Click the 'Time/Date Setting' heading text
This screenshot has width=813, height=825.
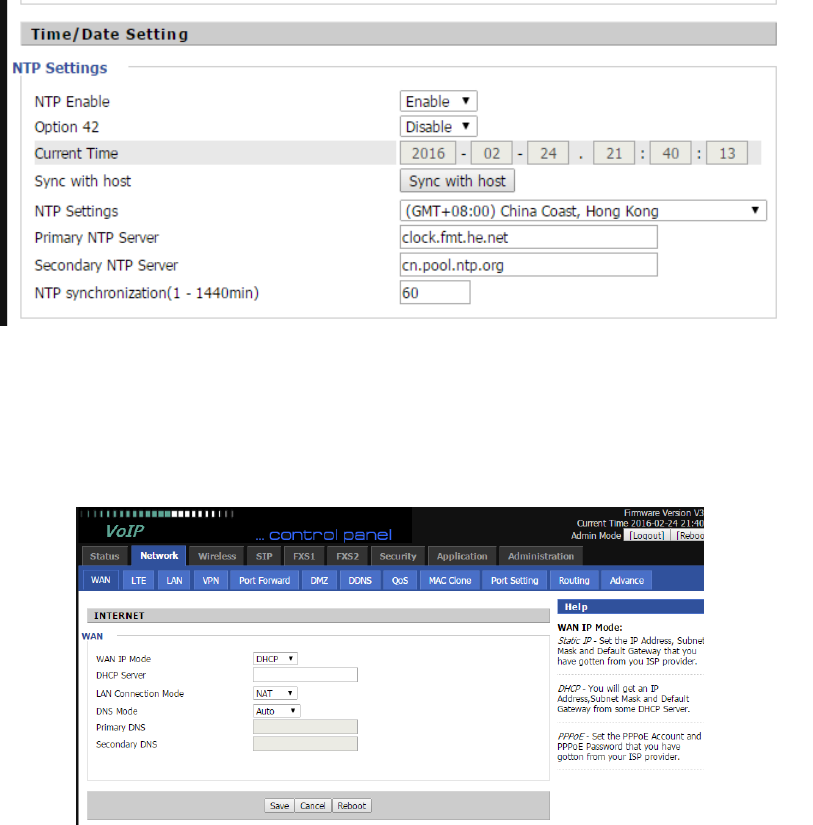click(x=109, y=34)
